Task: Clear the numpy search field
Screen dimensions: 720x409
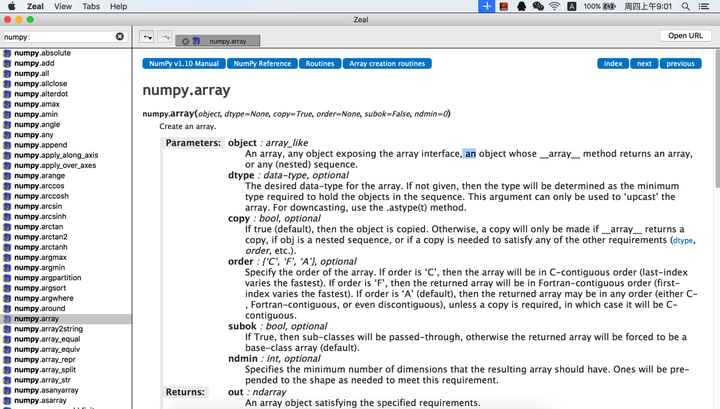Action: tap(119, 36)
